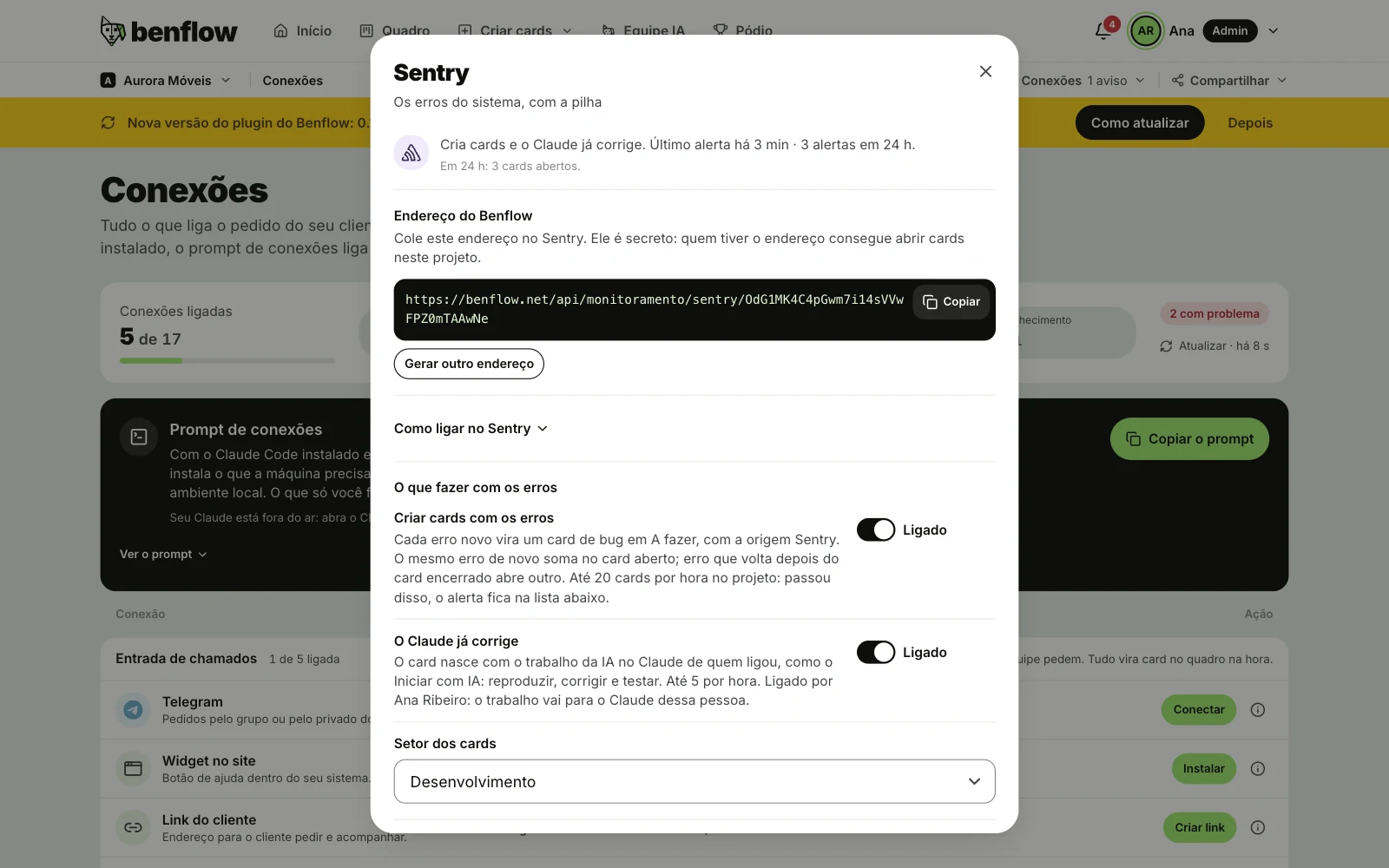Click Conectar for Telegram
Screen dimensions: 1389x868
(1199, 709)
